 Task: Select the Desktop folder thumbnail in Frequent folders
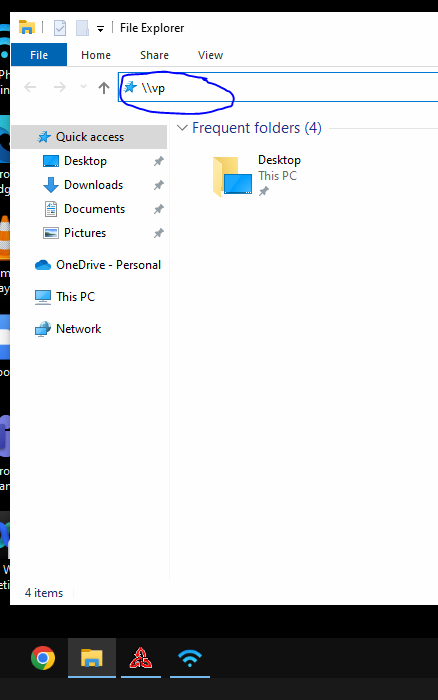232,176
